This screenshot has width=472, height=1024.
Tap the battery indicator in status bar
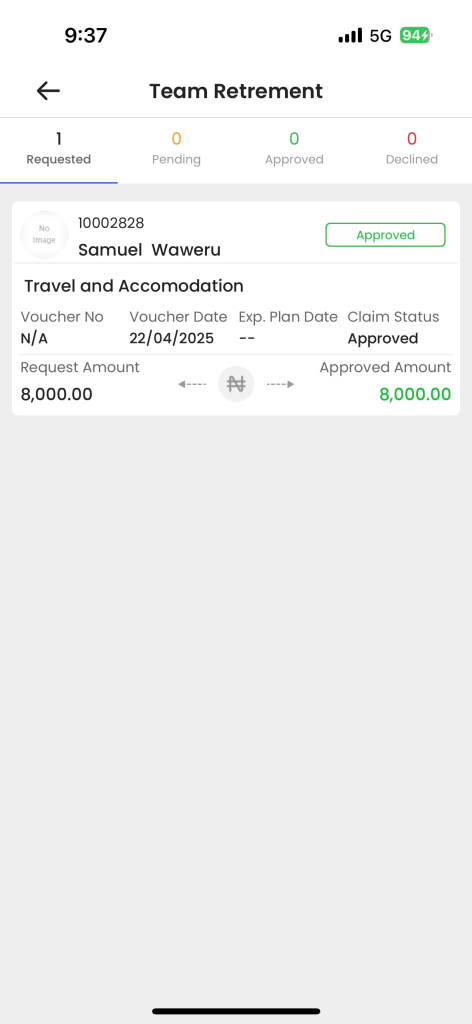click(x=416, y=35)
